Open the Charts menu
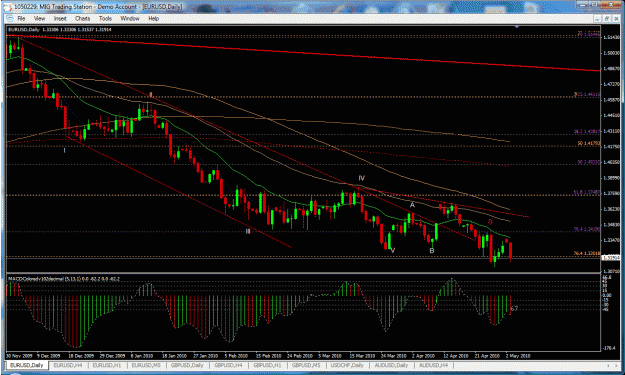625x375 pixels. (83, 18)
